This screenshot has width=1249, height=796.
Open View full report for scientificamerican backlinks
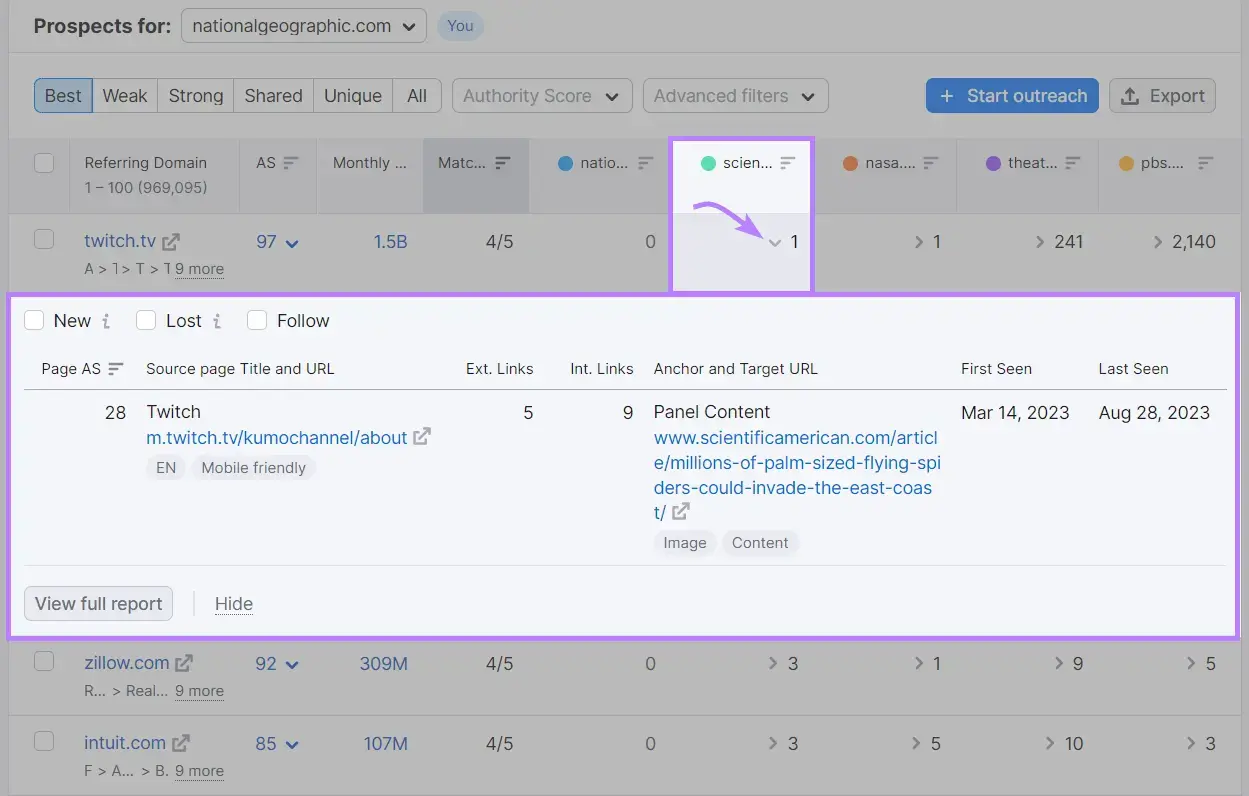[x=98, y=603]
